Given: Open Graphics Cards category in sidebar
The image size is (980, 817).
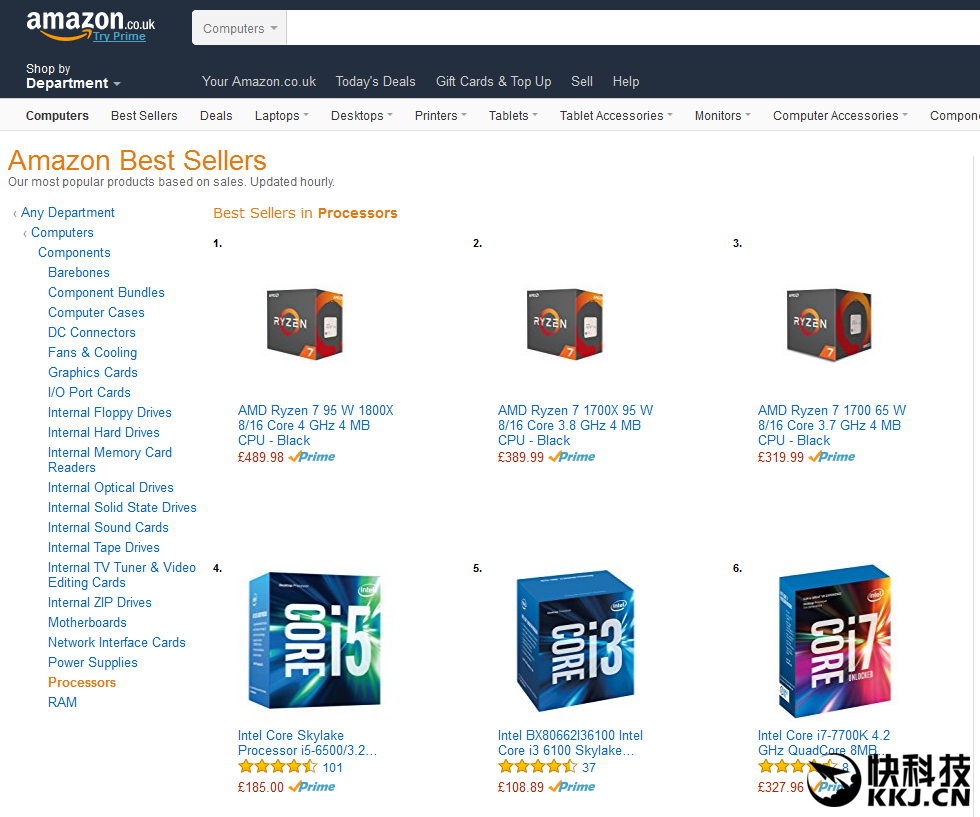Looking at the screenshot, I should click(x=92, y=373).
